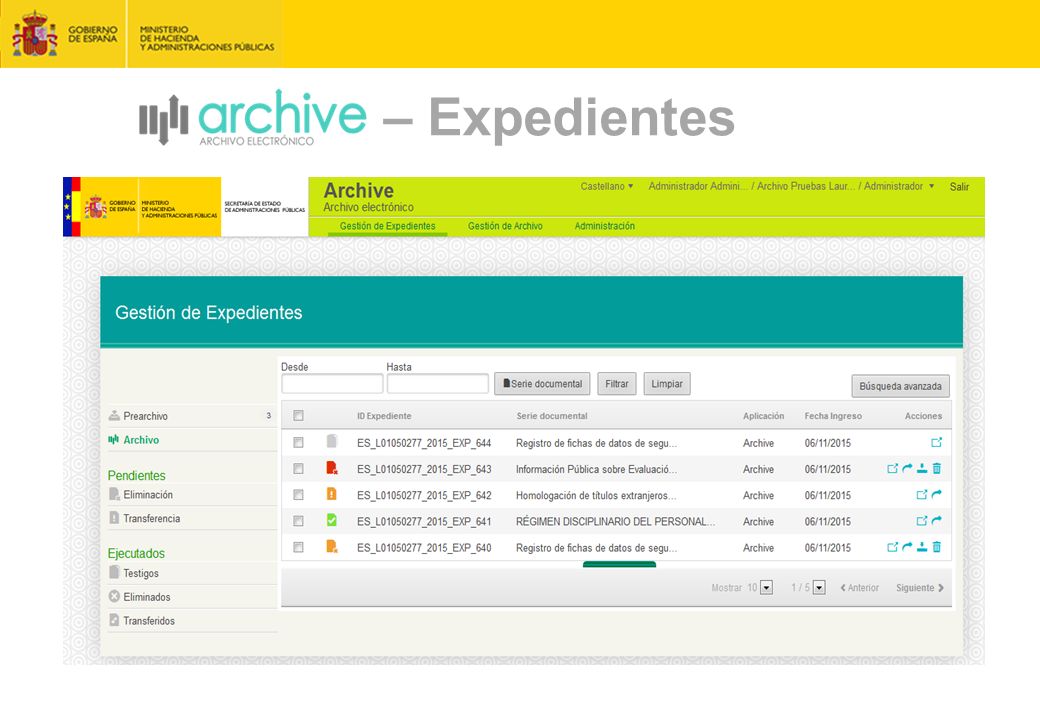The image size is (1040, 720).
Task: Switch to Gestión de Archivo tab
Action: (505, 226)
